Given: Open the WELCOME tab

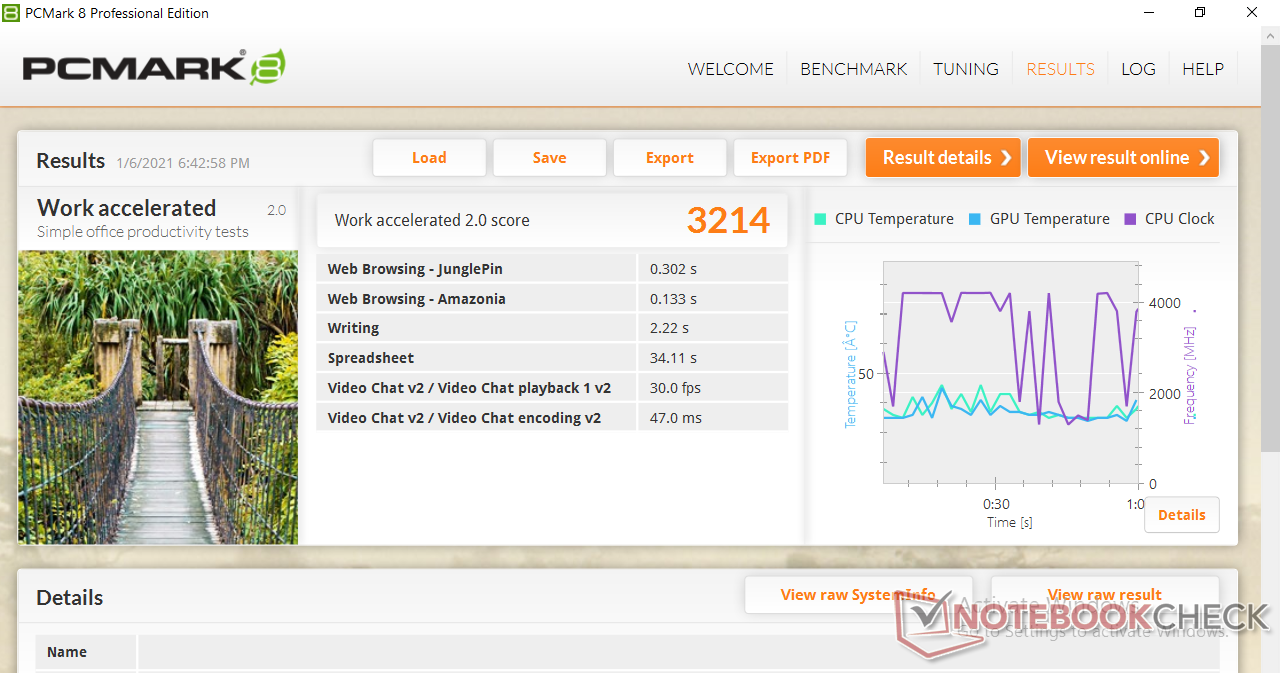Looking at the screenshot, I should click(x=730, y=69).
